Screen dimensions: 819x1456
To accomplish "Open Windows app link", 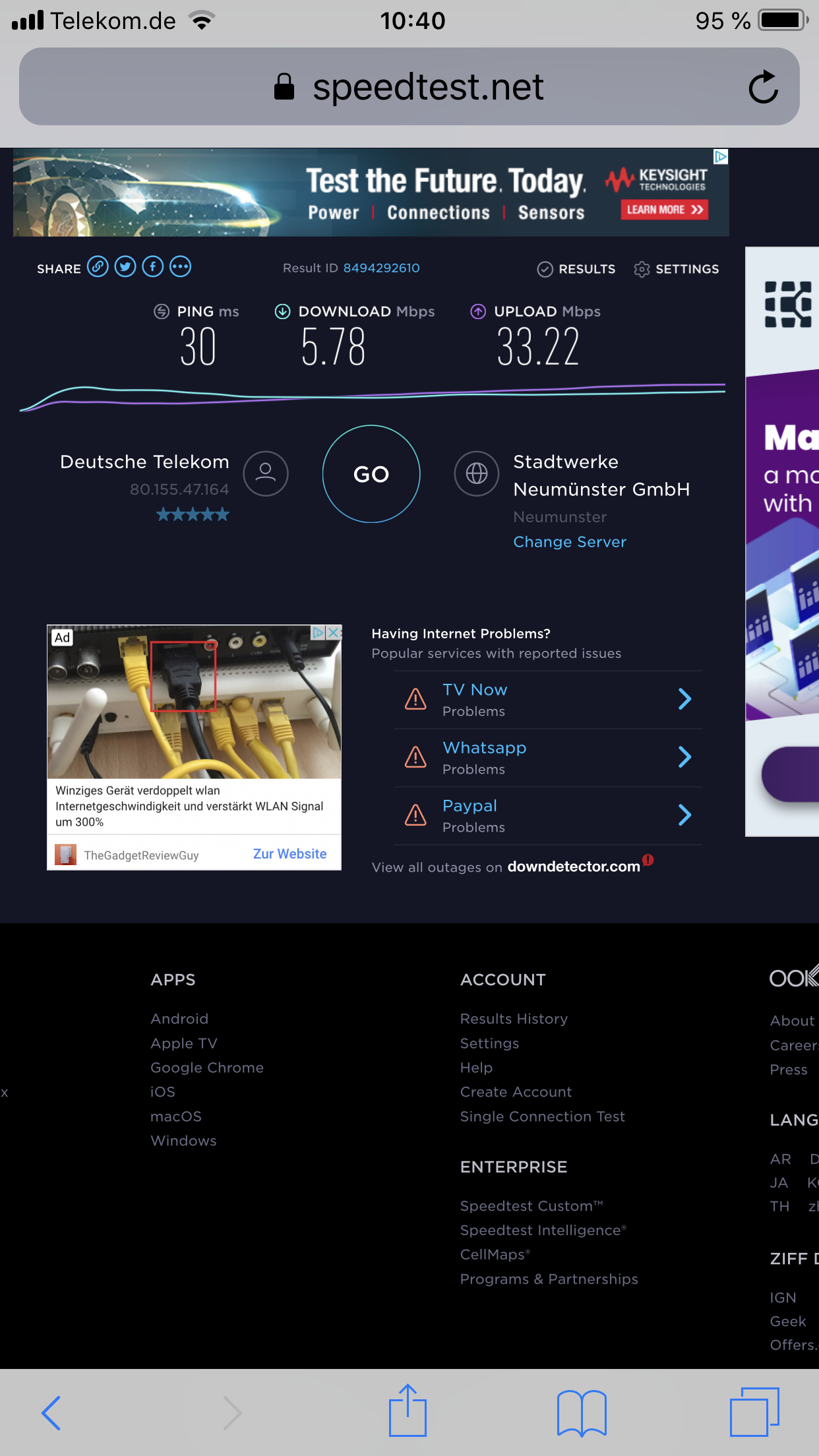I will (x=183, y=1141).
